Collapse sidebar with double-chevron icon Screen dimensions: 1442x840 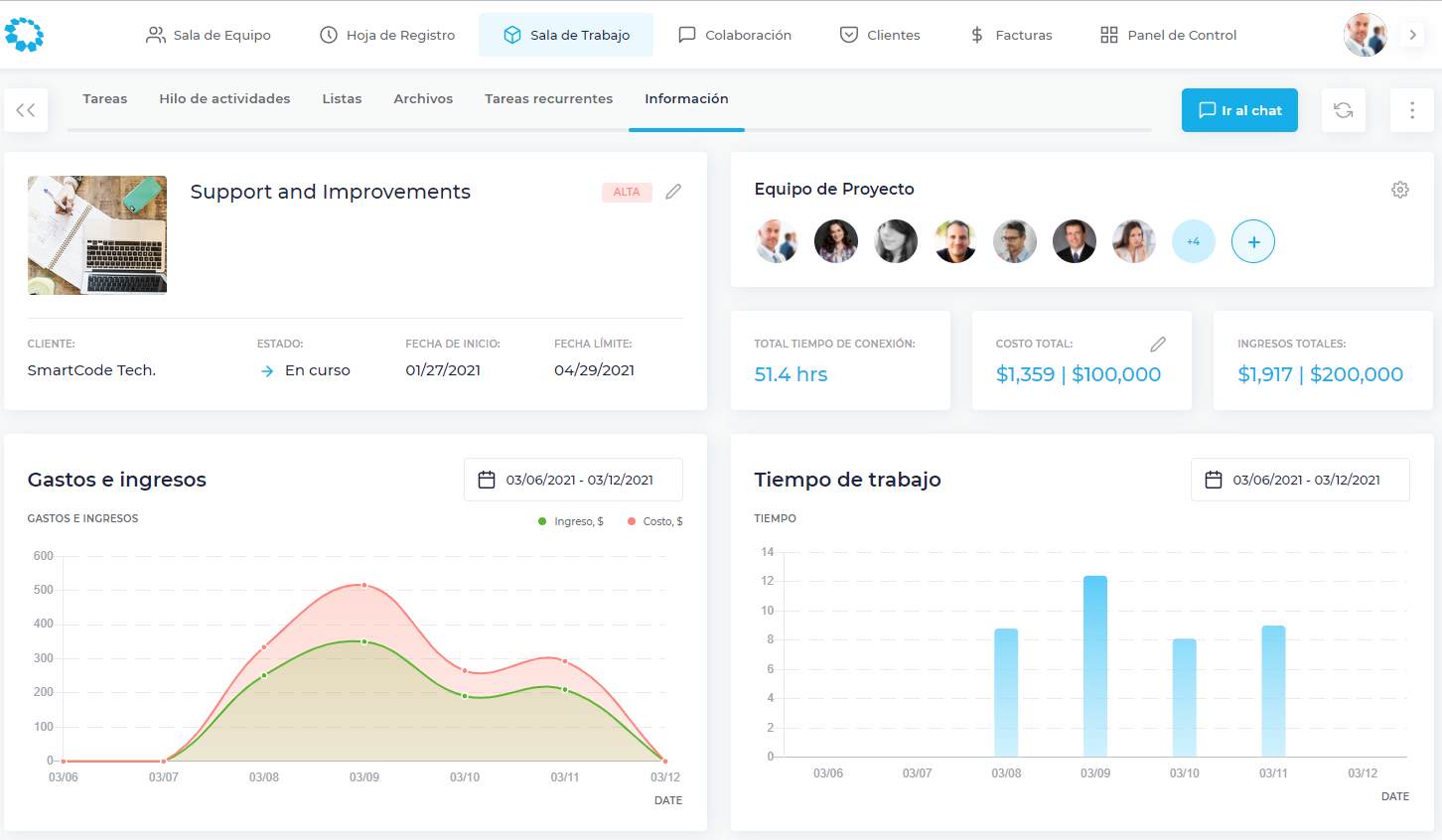point(26,110)
